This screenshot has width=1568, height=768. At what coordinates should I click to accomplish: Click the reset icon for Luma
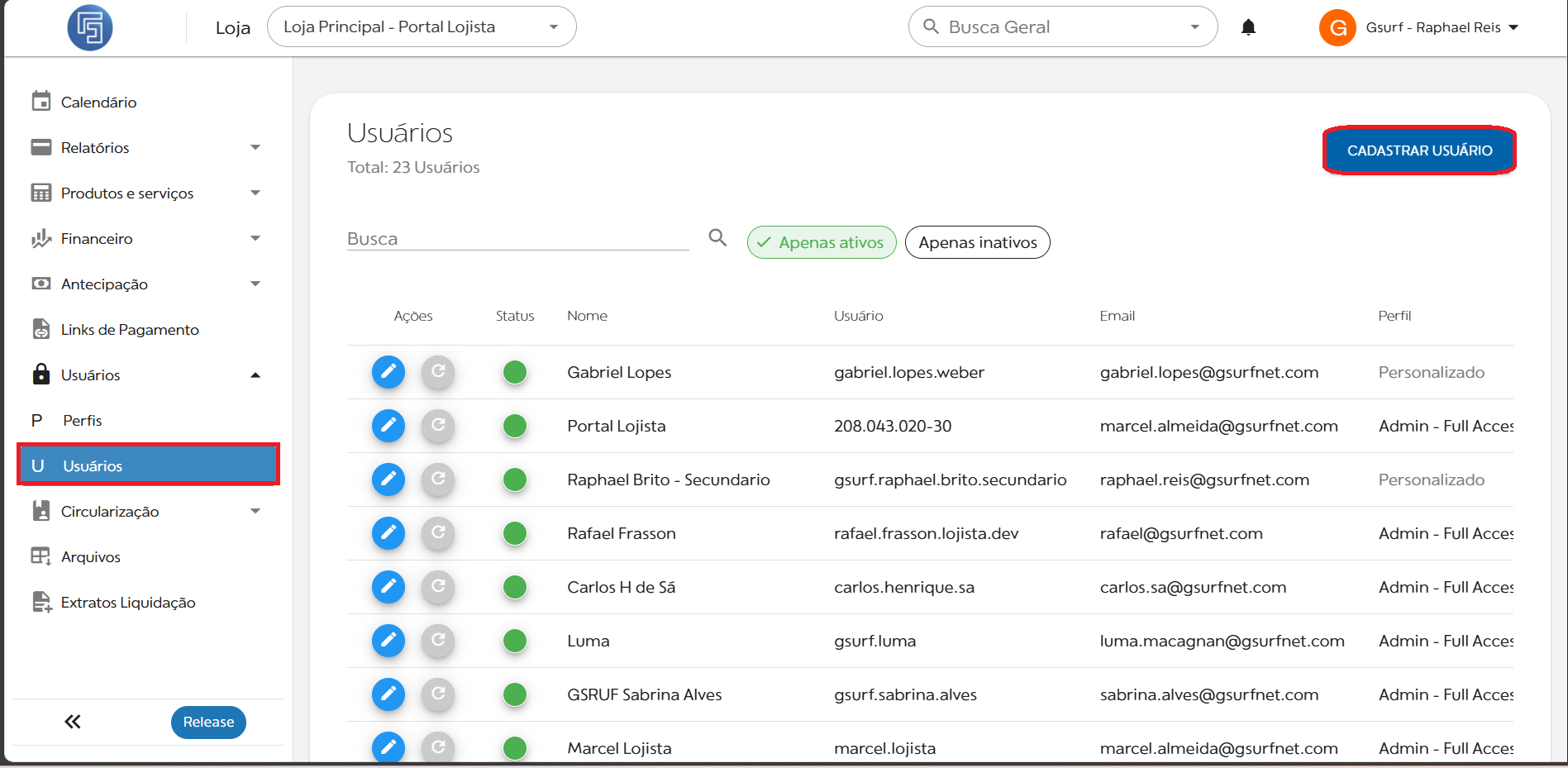click(438, 641)
